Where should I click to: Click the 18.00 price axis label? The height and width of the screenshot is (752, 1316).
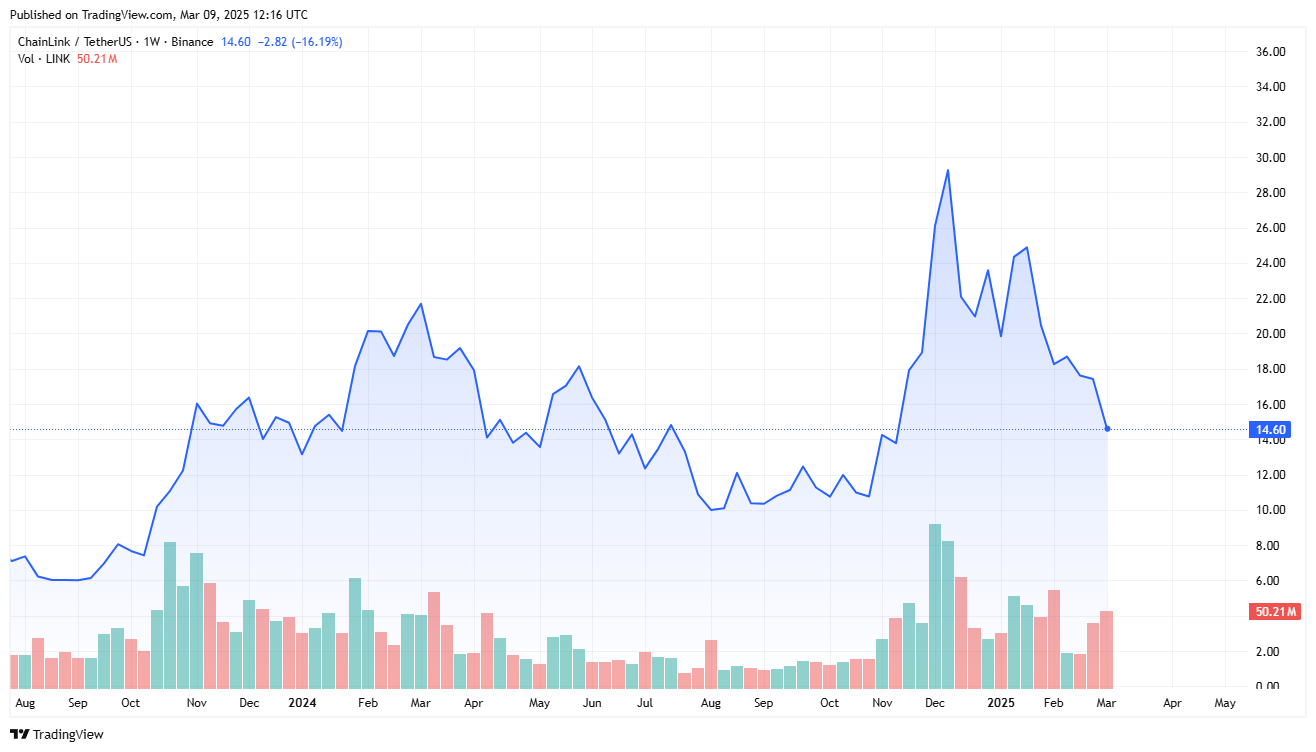pyautogui.click(x=1271, y=369)
